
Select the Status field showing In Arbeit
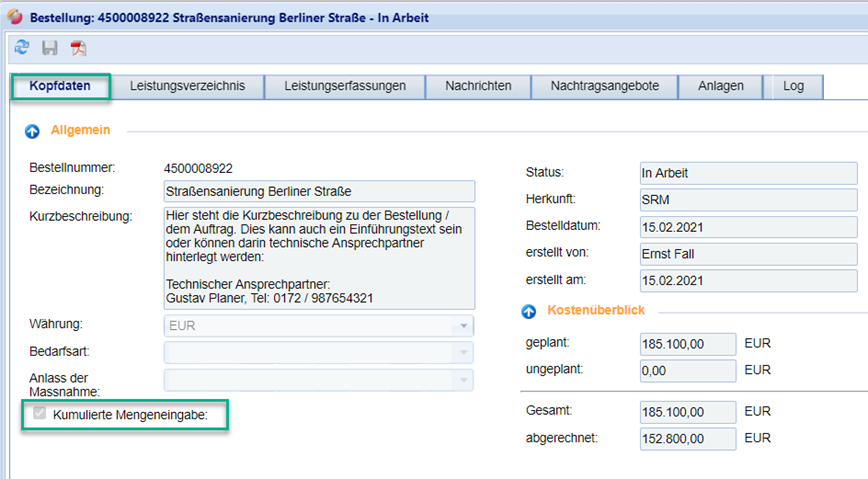748,173
